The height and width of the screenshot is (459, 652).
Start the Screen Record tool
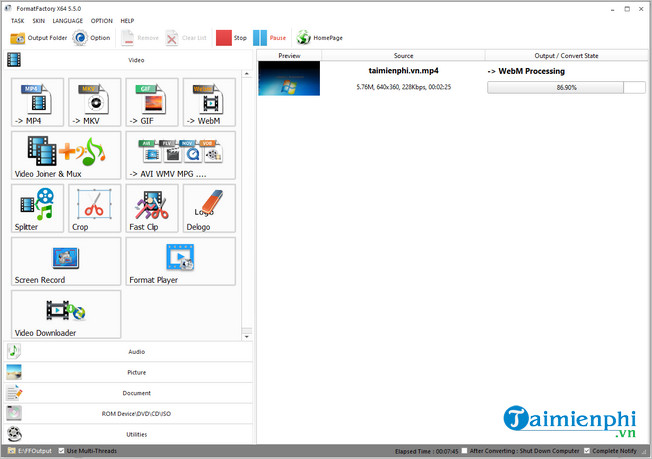[66, 262]
